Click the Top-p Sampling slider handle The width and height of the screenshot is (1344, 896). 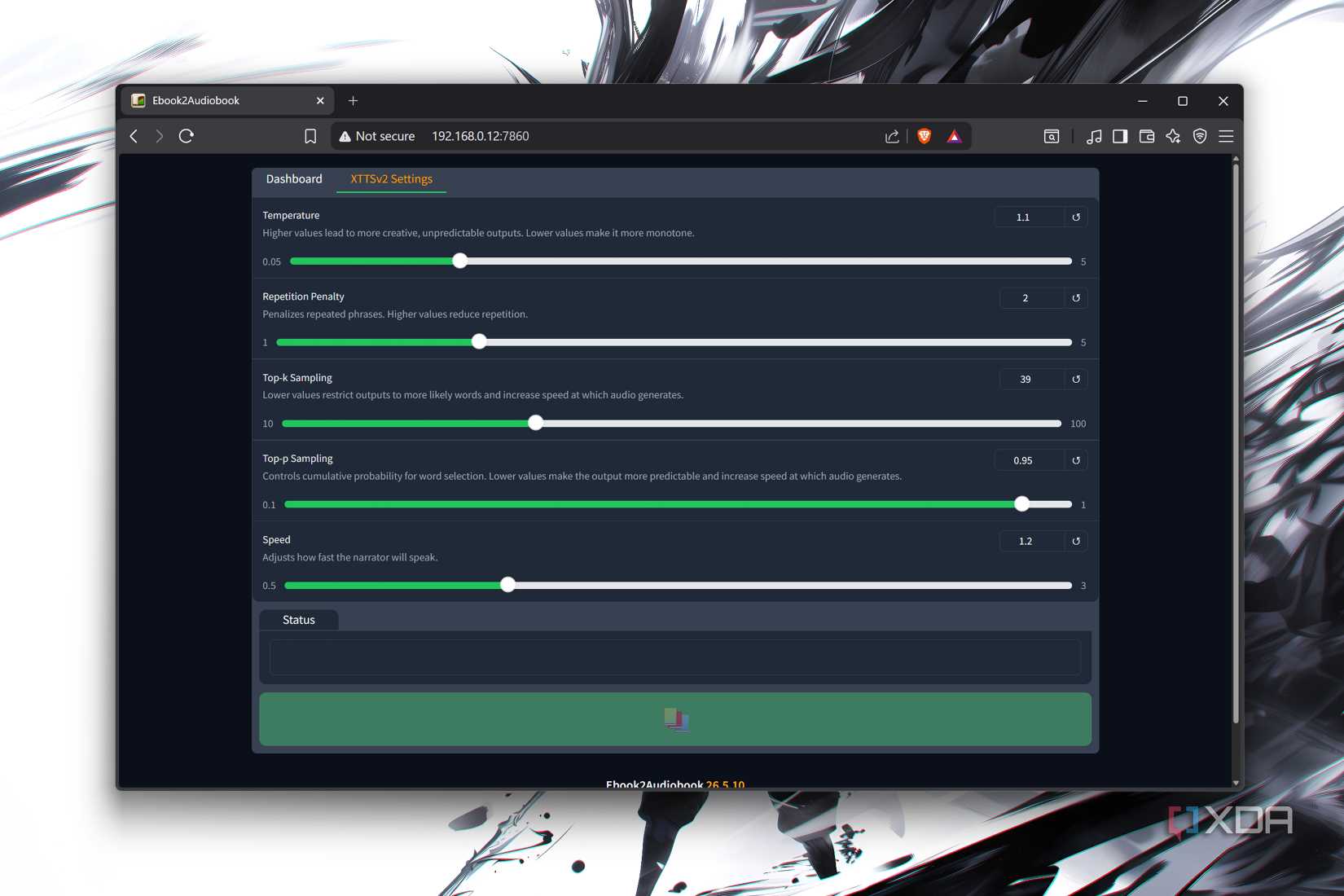[x=1022, y=504]
